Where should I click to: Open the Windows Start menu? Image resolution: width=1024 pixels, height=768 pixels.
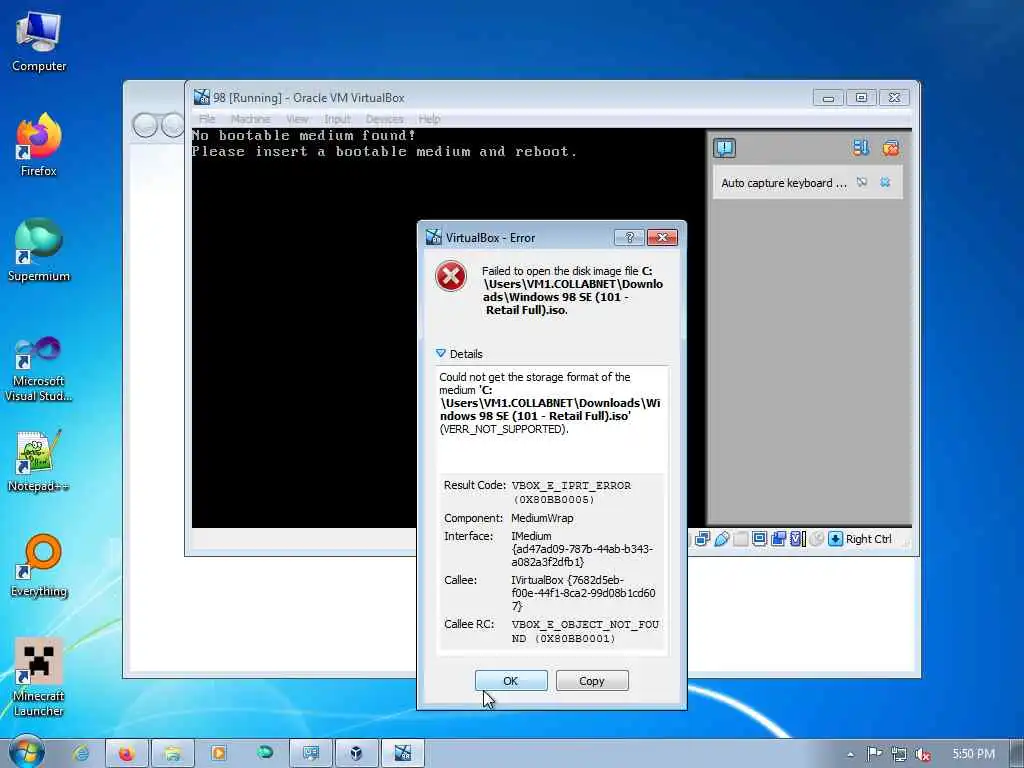coord(27,753)
